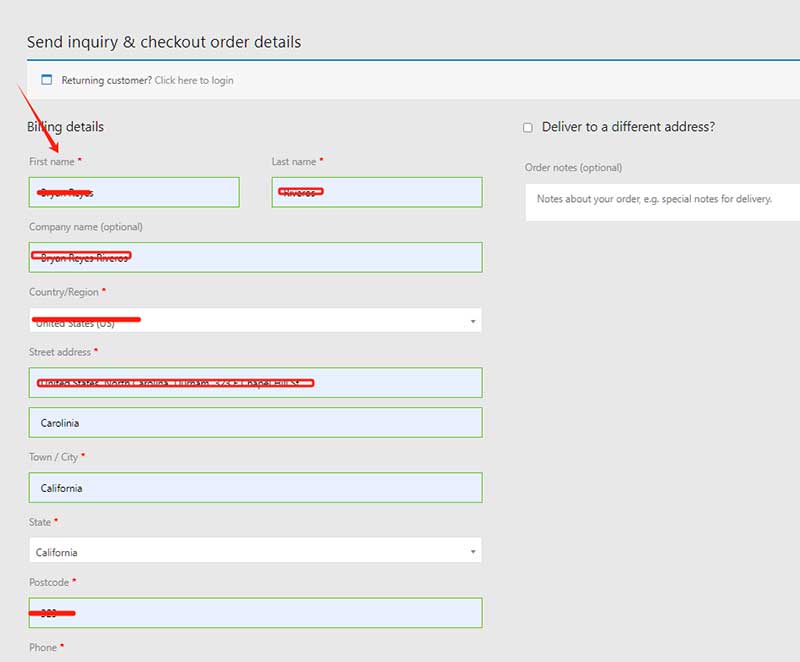Screen dimensions: 800x662
Task: Click the State dropdown arrow
Action: point(472,552)
